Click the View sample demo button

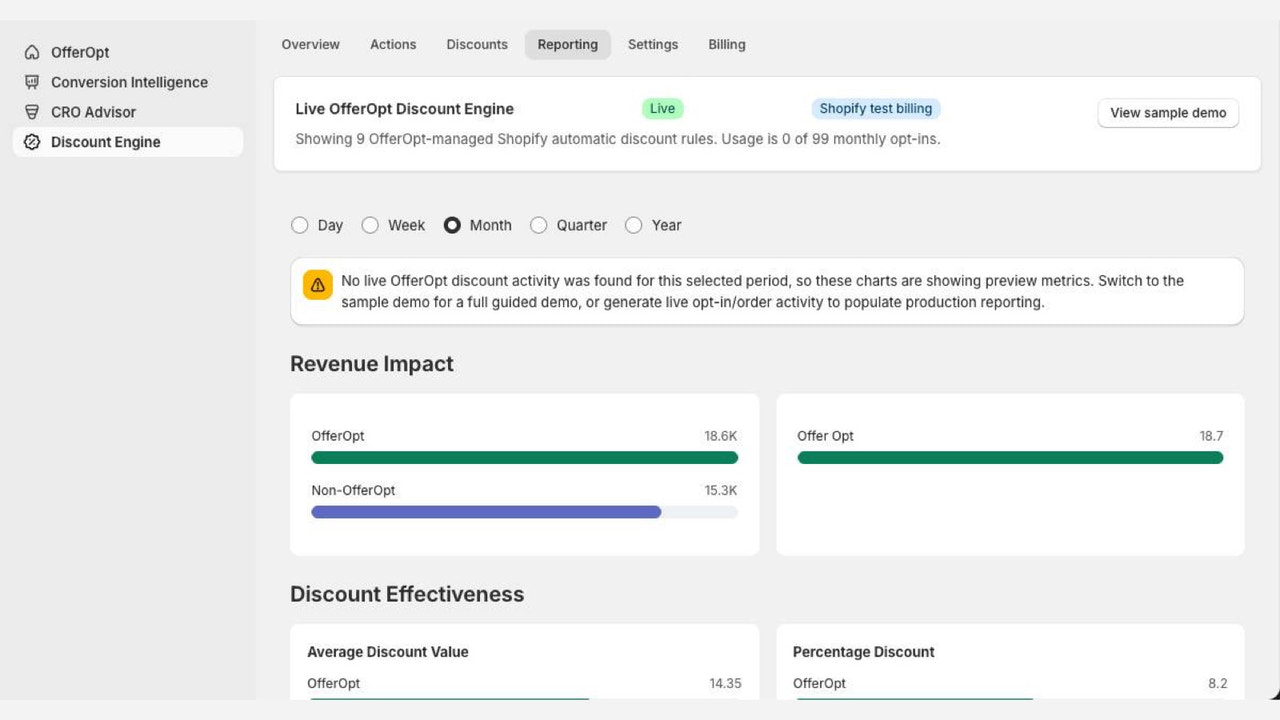pos(1168,112)
